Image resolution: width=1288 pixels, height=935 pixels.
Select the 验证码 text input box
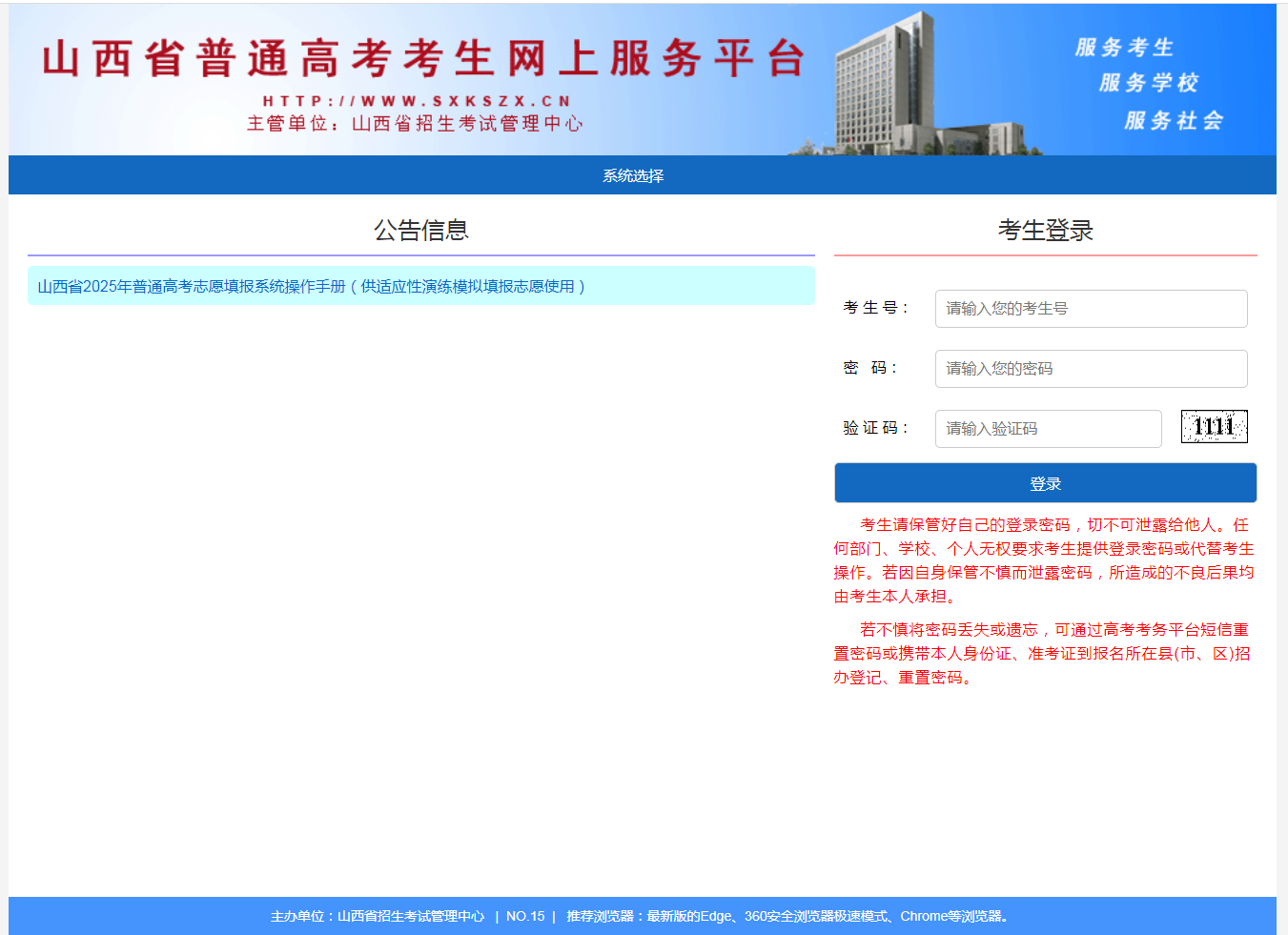[x=1048, y=429]
